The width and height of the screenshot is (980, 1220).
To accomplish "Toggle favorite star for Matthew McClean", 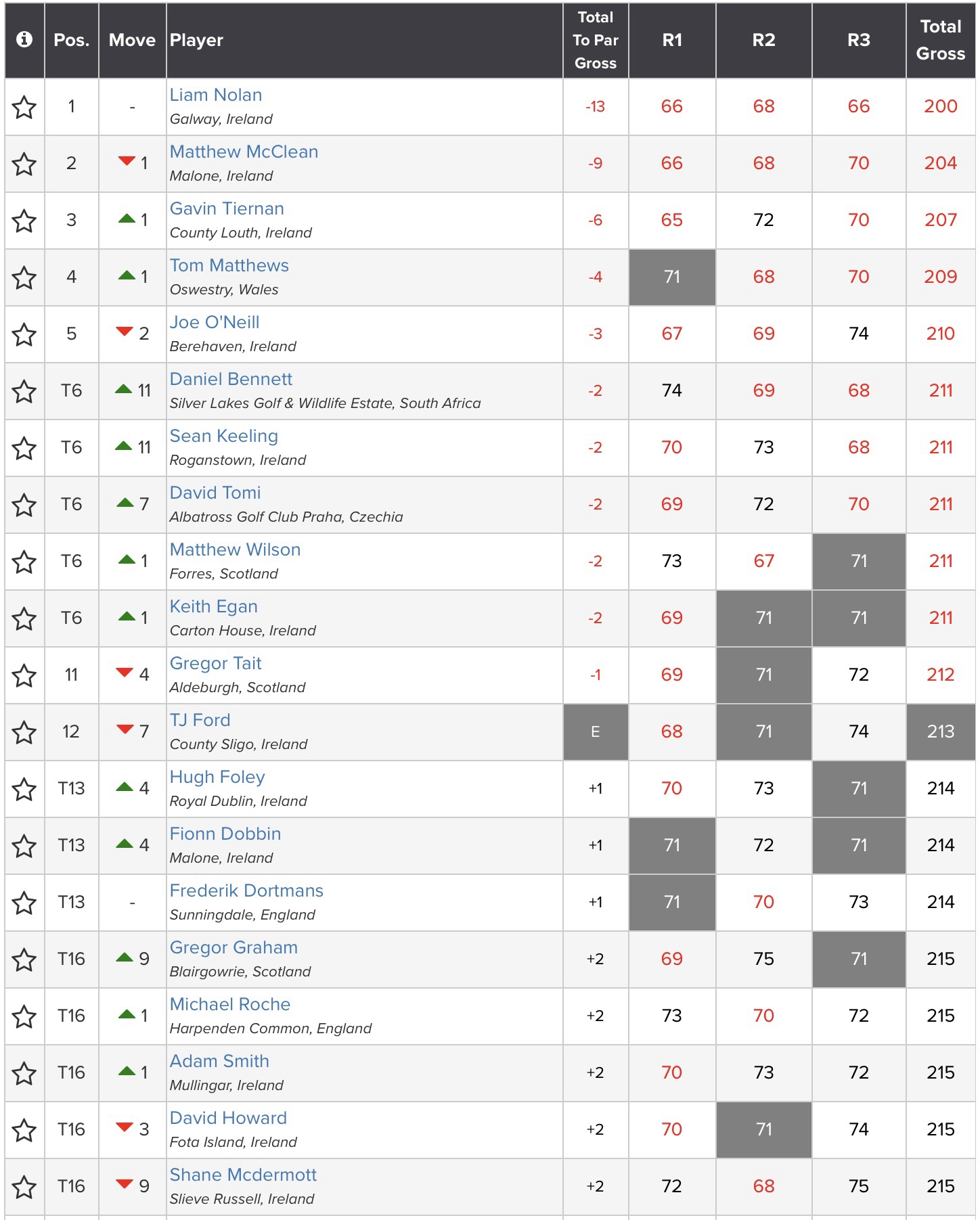I will [24, 164].
